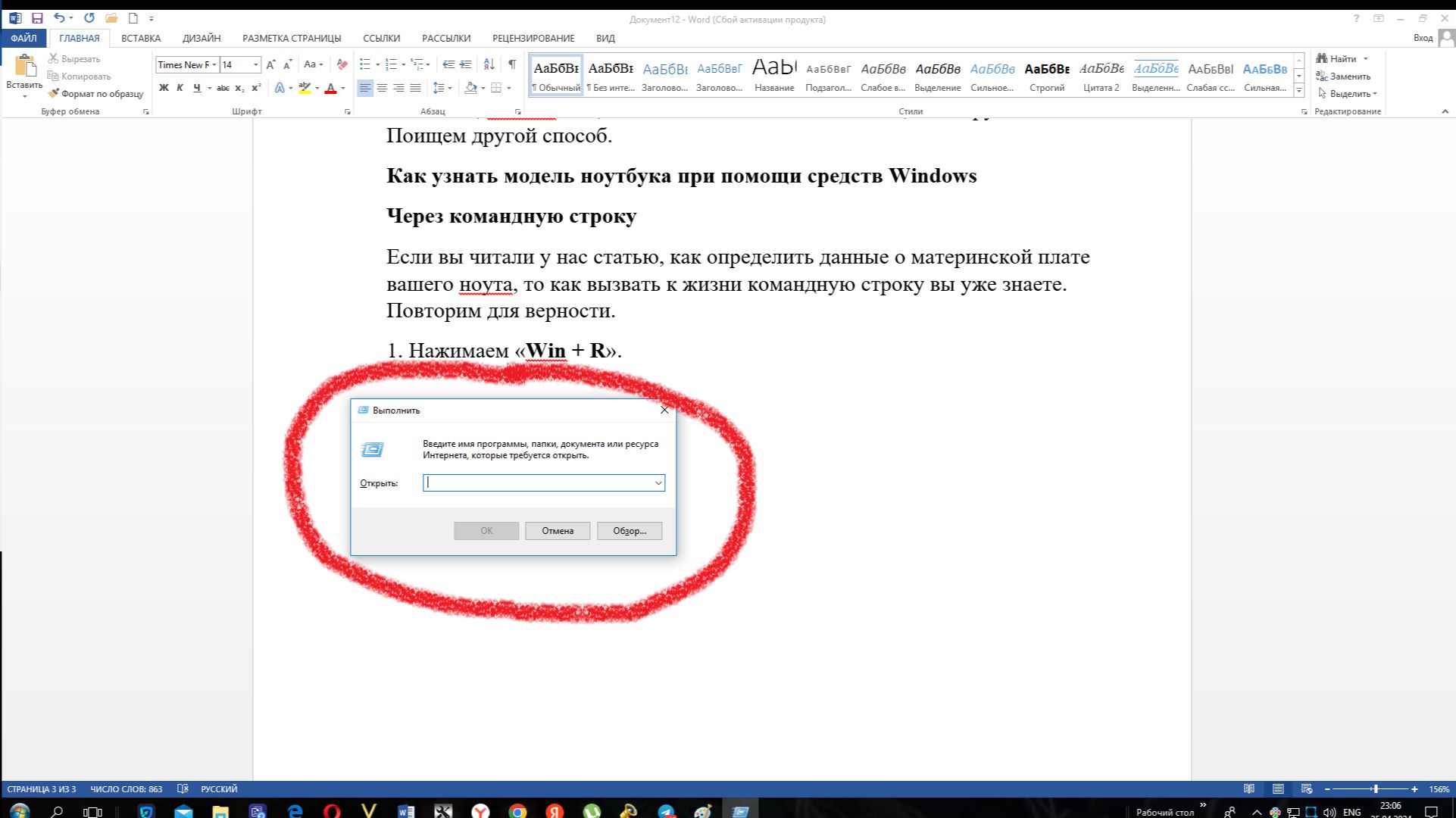Screen dimensions: 1456x818
Task: Switch to the РЕЦЕНЗИРОВАНИЕ tab
Action: click(x=533, y=38)
